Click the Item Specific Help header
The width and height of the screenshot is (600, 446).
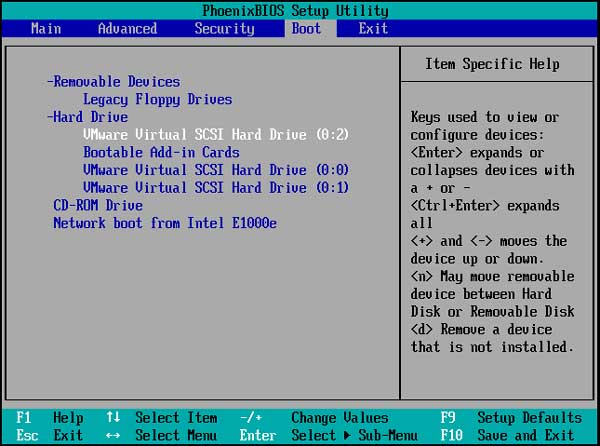pos(492,64)
